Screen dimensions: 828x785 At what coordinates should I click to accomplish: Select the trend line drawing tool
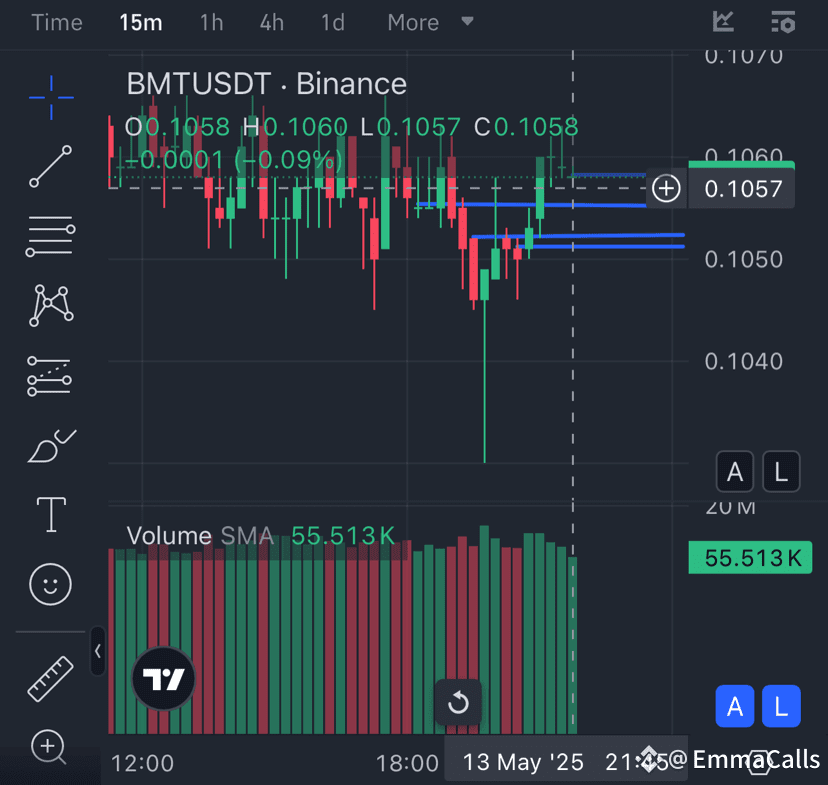(x=50, y=167)
